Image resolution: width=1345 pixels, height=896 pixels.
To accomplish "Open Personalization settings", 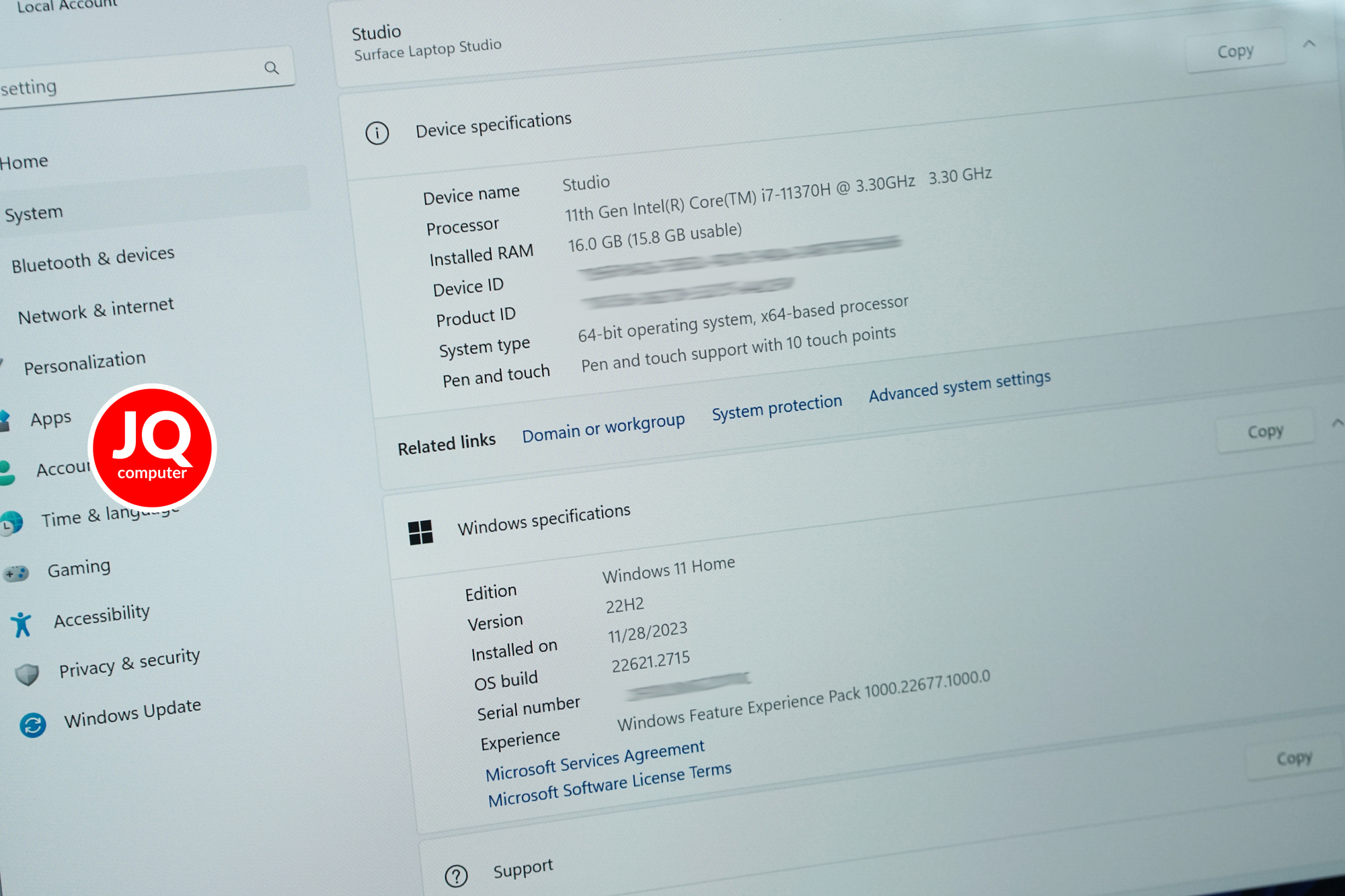I will (85, 363).
